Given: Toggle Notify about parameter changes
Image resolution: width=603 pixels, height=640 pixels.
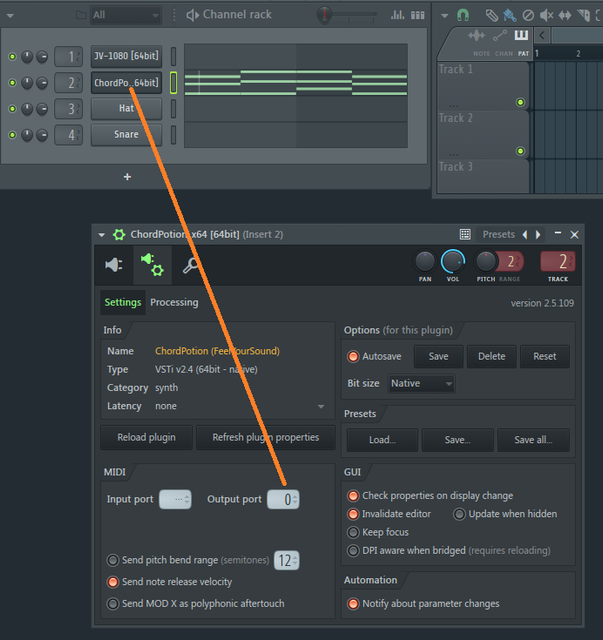Looking at the screenshot, I should [353, 603].
